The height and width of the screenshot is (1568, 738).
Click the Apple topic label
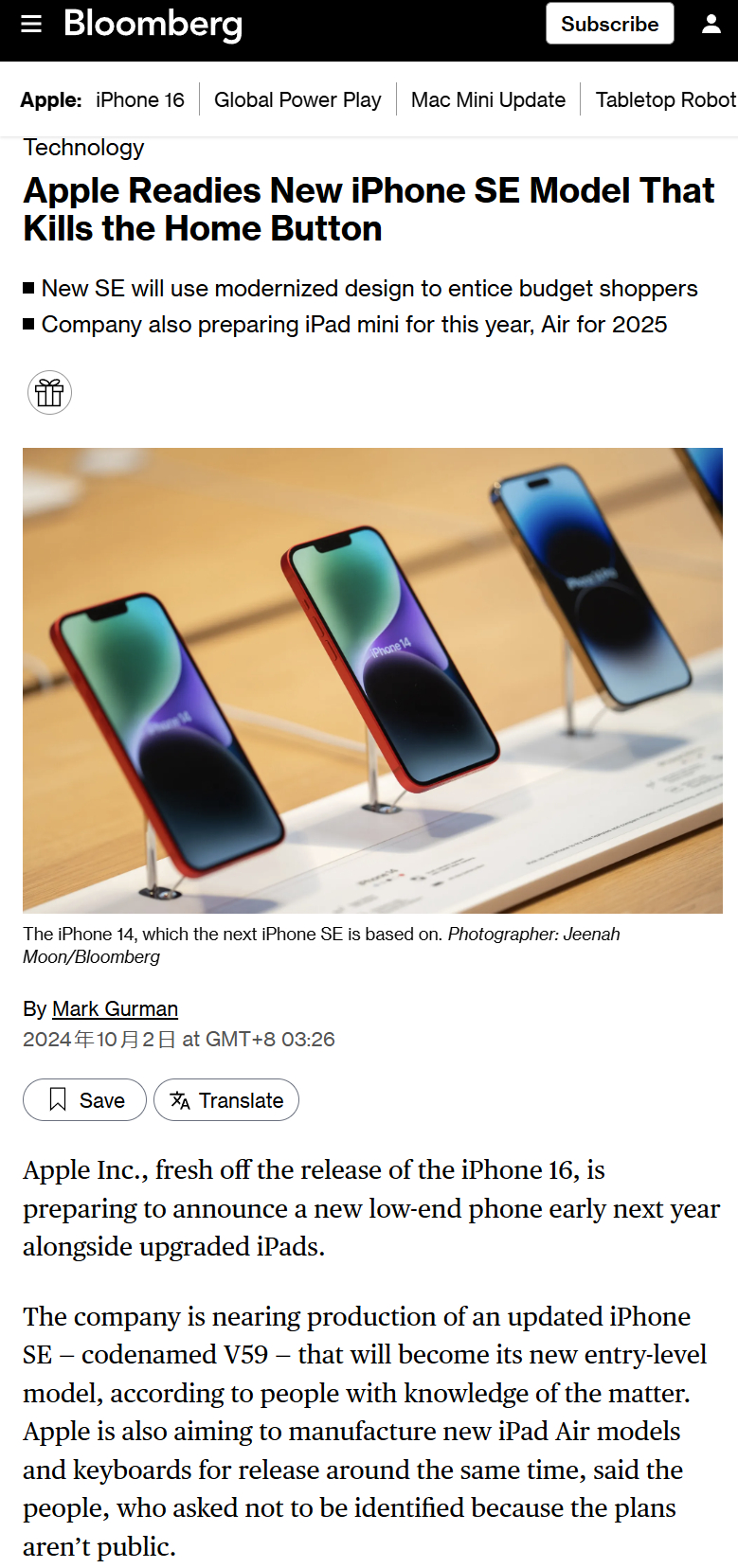point(51,99)
